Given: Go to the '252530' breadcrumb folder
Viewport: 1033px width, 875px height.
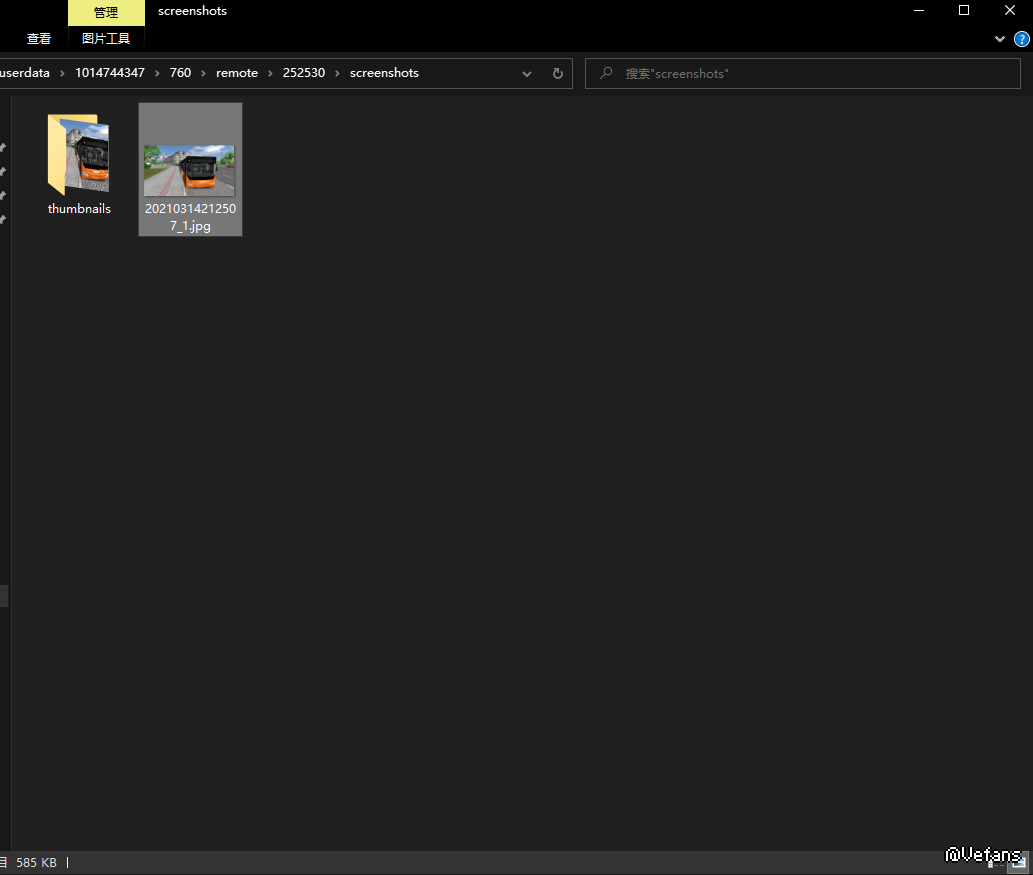Looking at the screenshot, I should (304, 74).
